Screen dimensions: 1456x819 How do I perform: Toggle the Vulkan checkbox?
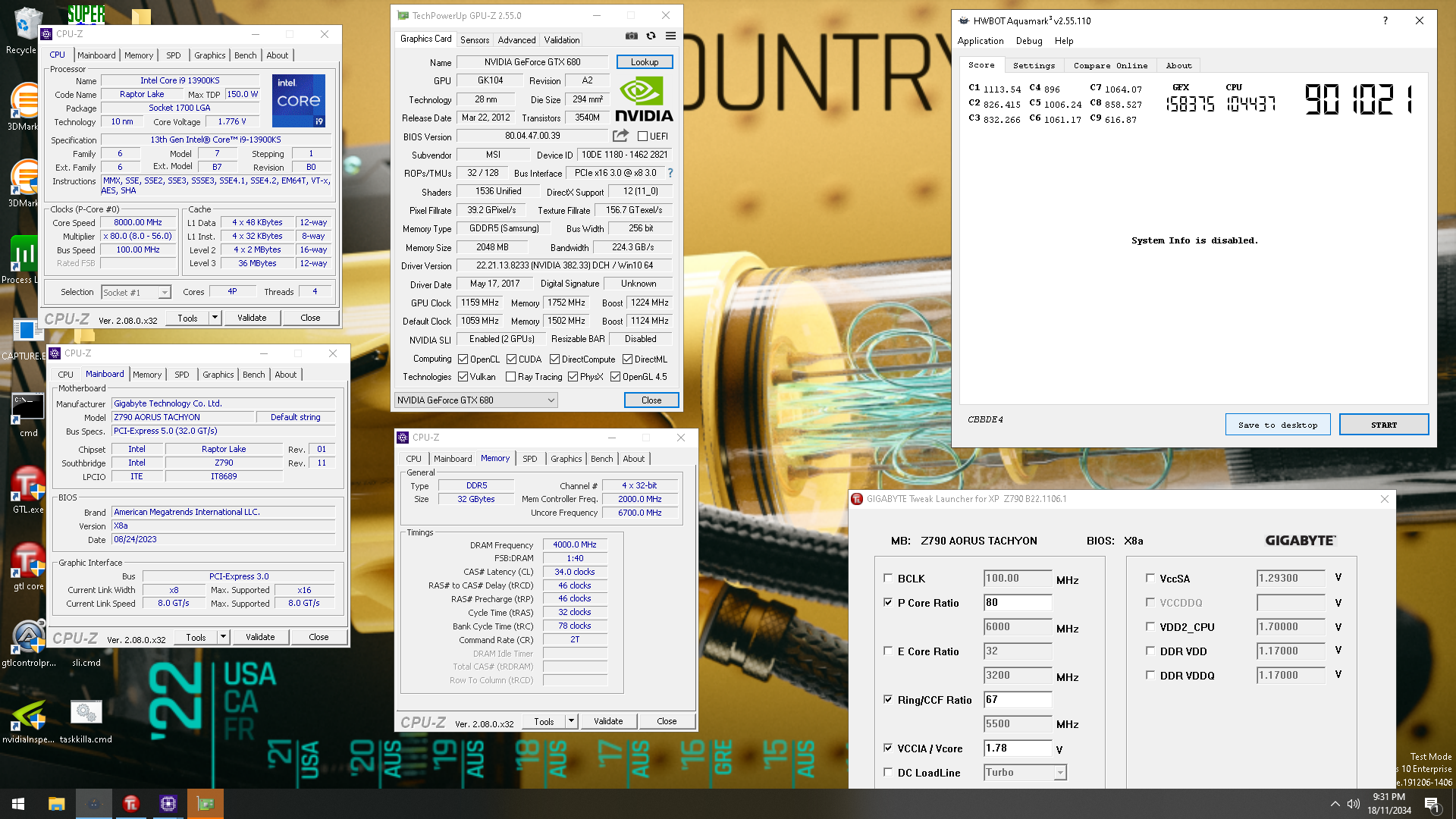[x=463, y=377]
